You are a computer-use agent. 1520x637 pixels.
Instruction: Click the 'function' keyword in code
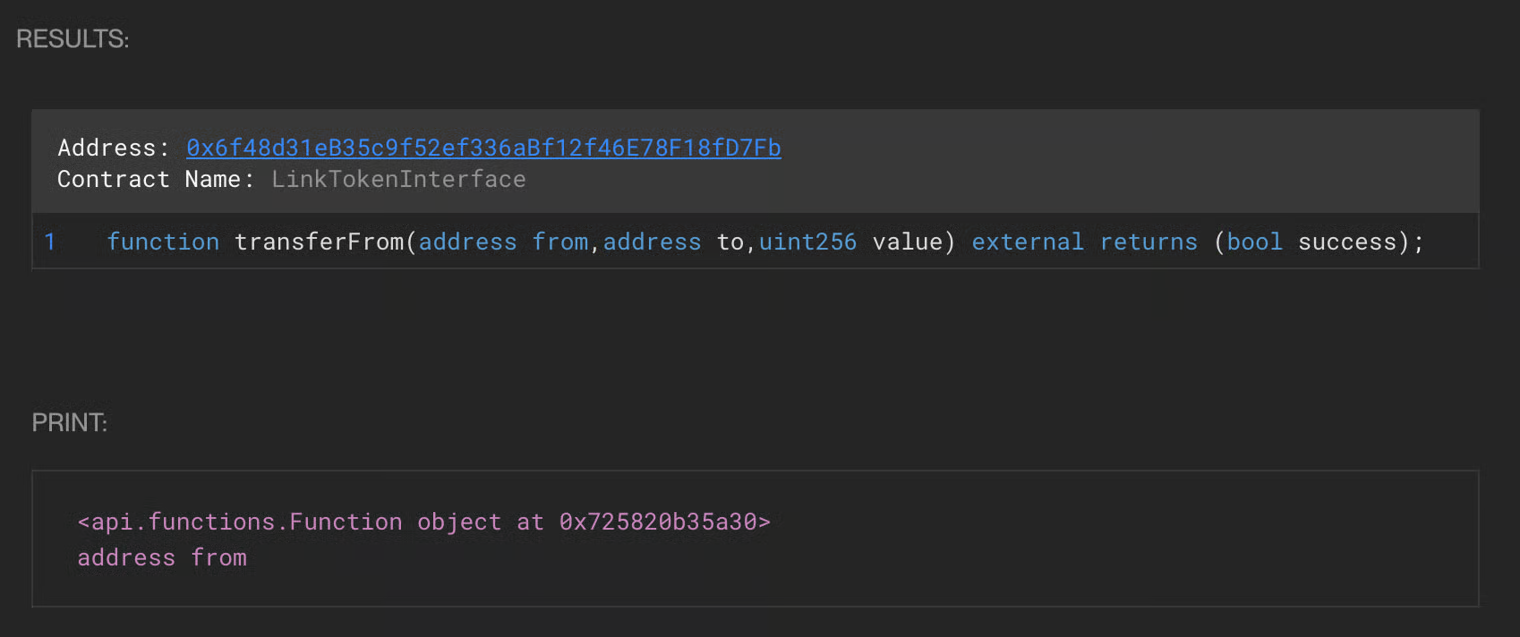point(162,242)
